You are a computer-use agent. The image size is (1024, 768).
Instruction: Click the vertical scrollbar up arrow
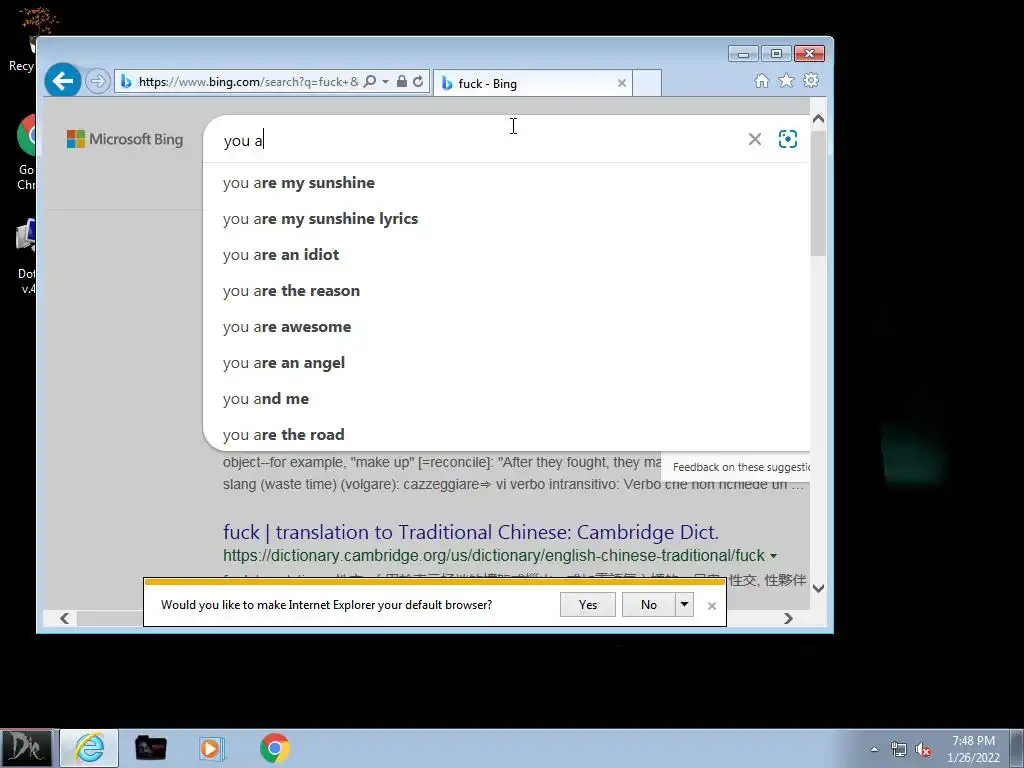[818, 119]
